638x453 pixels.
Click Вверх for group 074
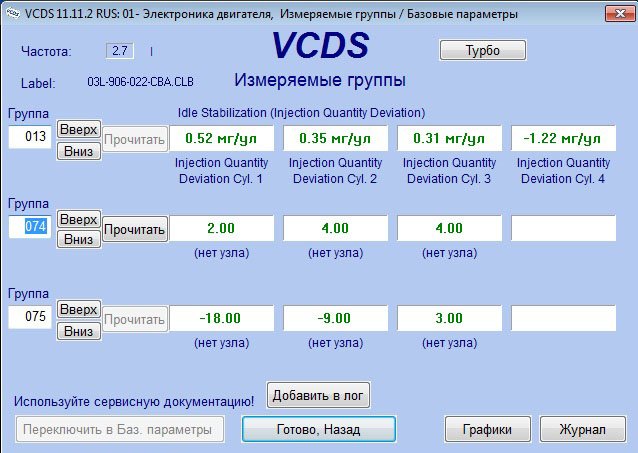(79, 220)
